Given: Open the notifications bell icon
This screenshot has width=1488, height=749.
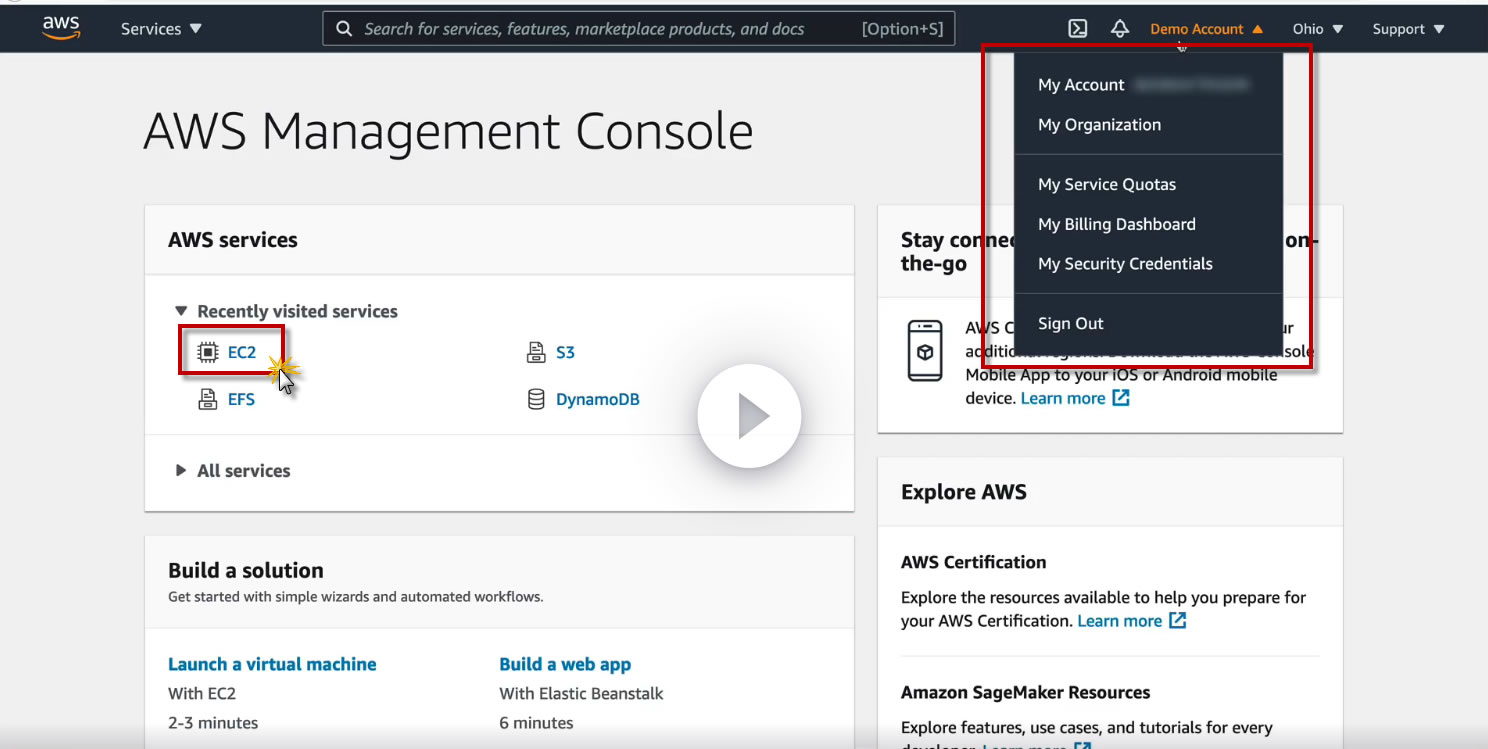Looking at the screenshot, I should point(1120,29).
